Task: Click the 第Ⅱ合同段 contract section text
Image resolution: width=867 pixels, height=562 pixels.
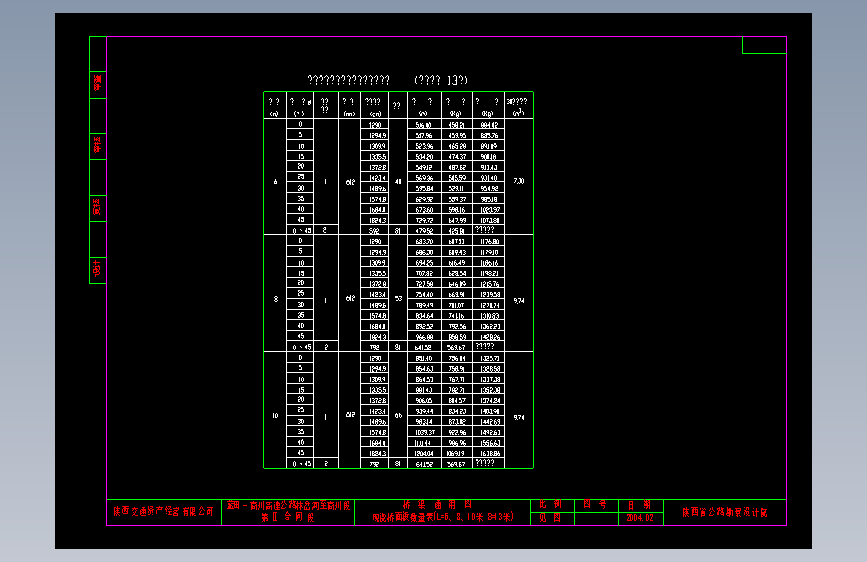Action: (x=288, y=517)
